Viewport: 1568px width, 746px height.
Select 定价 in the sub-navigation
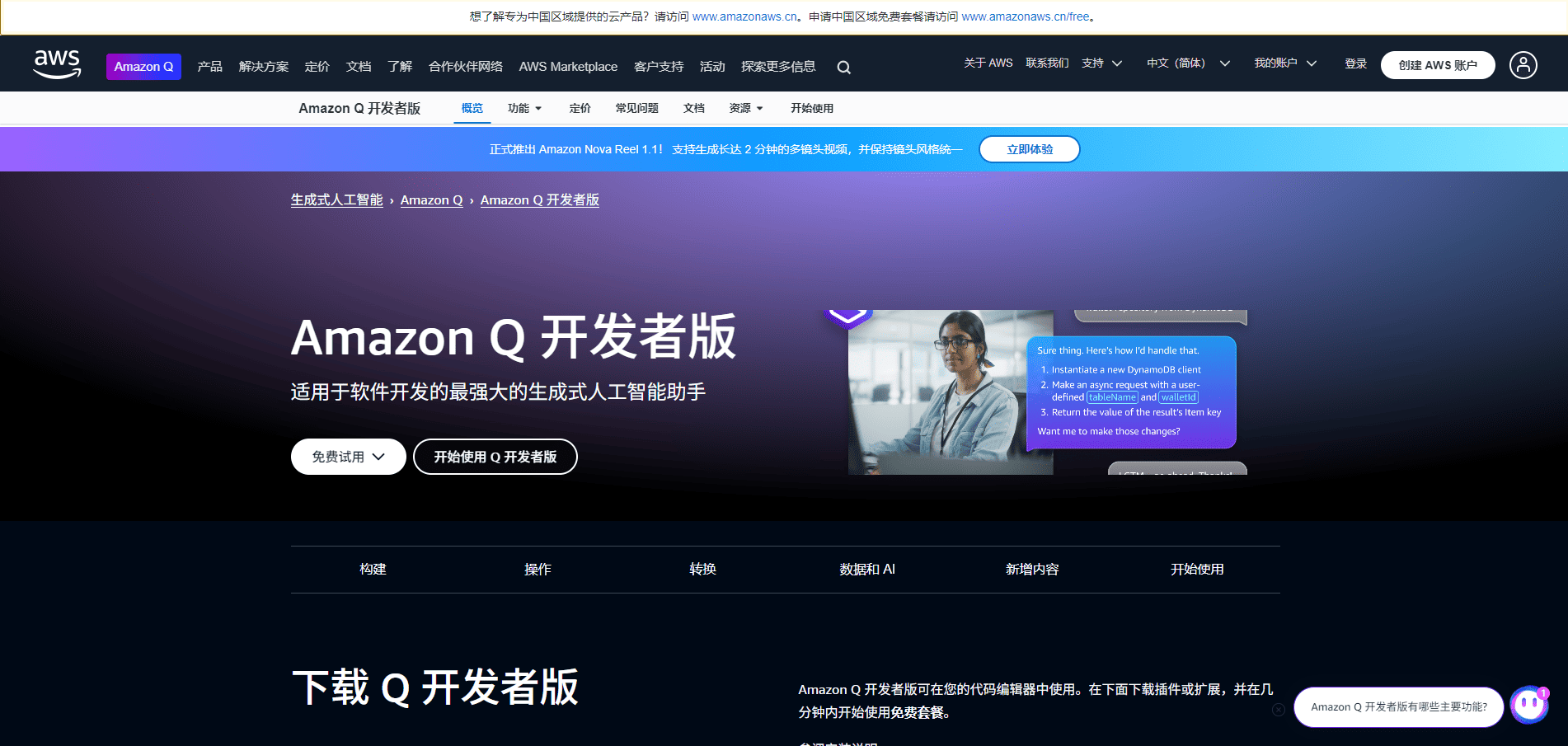580,108
